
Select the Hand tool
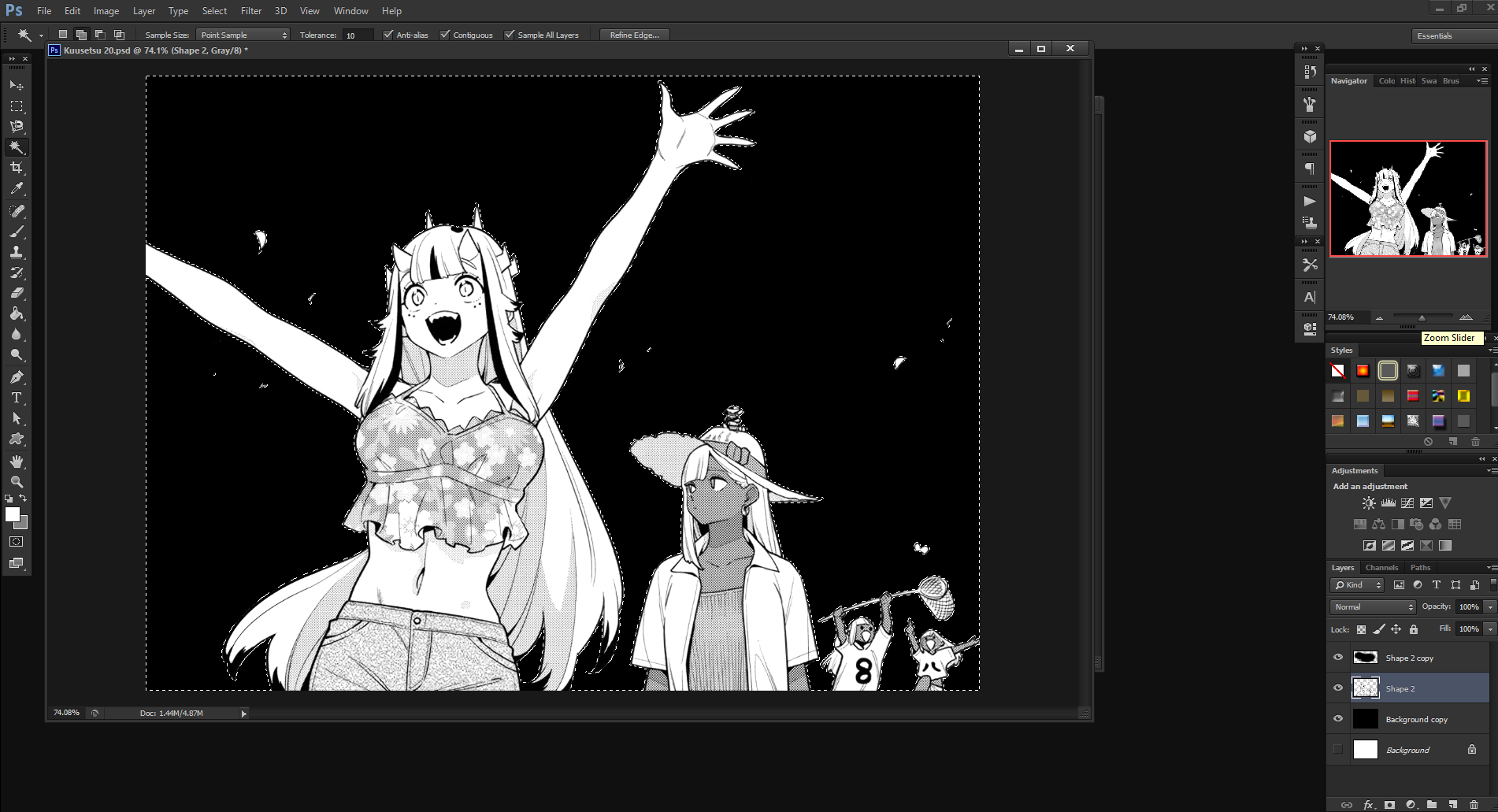[17, 462]
